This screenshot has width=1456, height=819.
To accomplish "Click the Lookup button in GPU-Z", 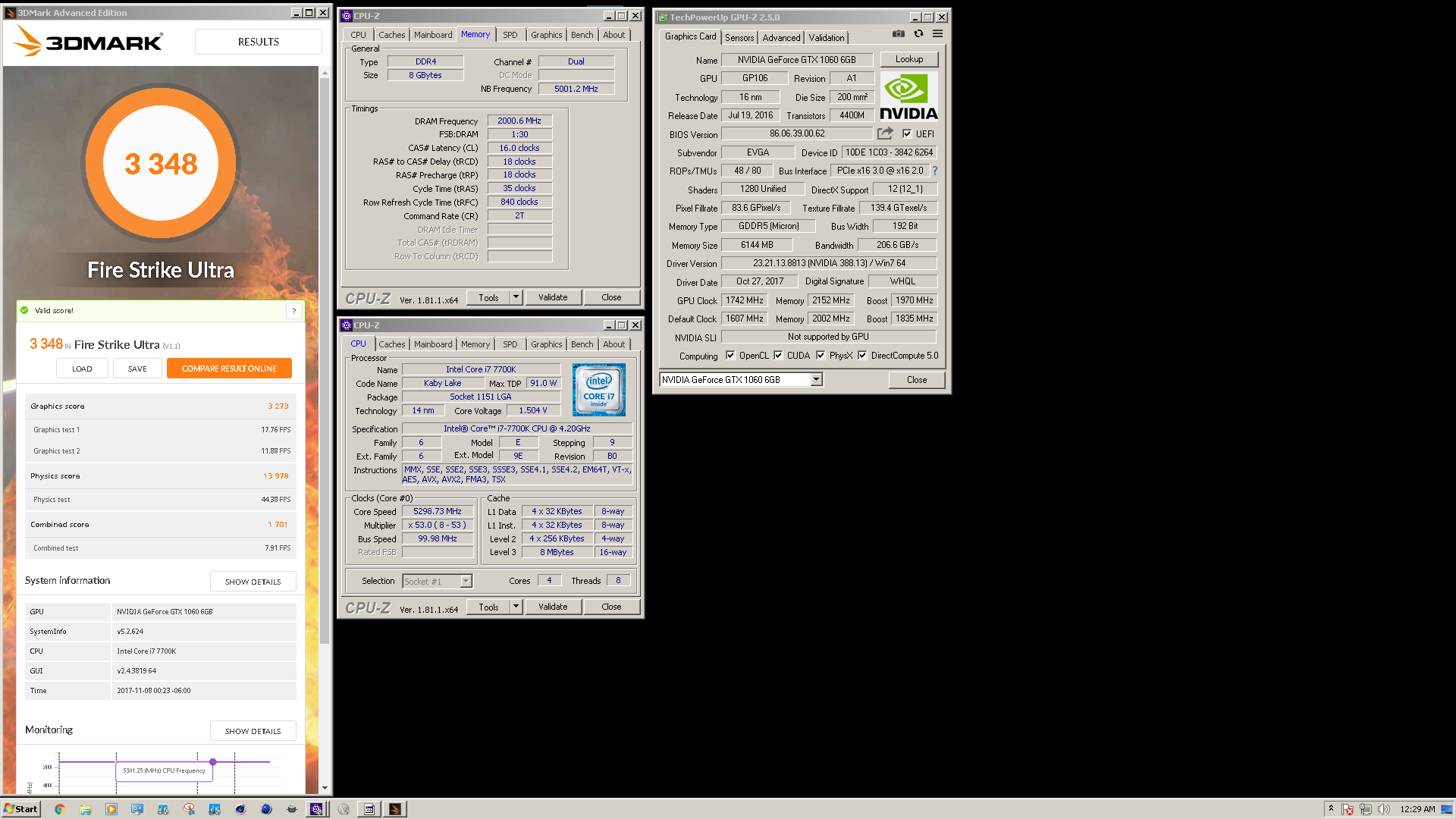I will click(x=909, y=59).
